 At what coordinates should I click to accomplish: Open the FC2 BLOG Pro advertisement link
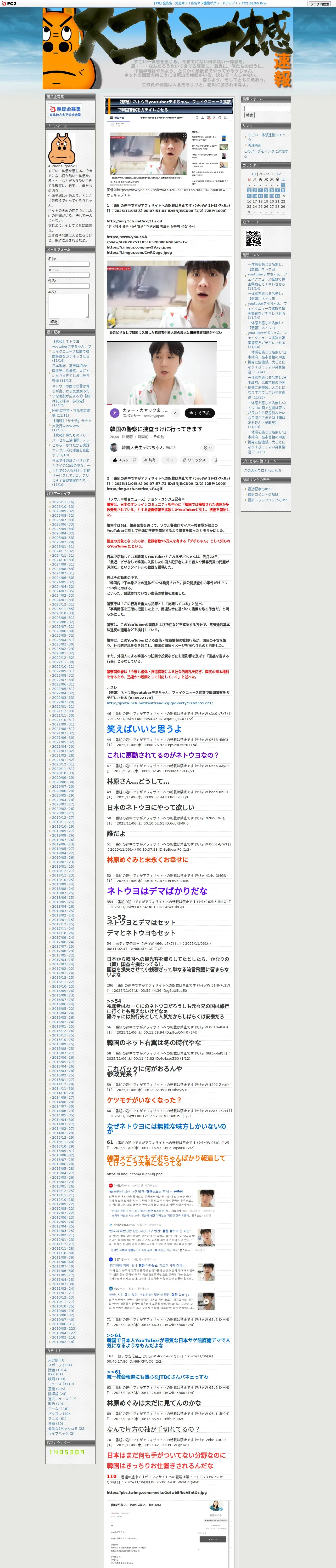[x=210, y=4]
